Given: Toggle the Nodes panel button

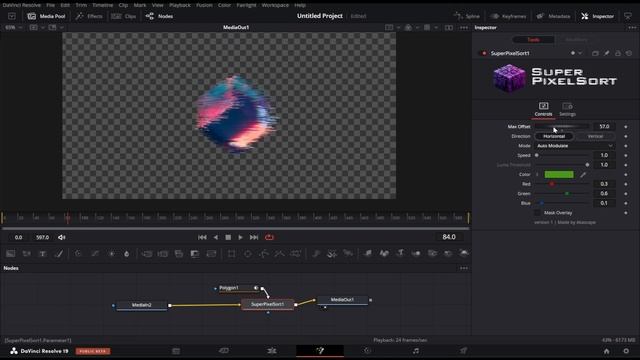Looking at the screenshot, I should (160, 16).
